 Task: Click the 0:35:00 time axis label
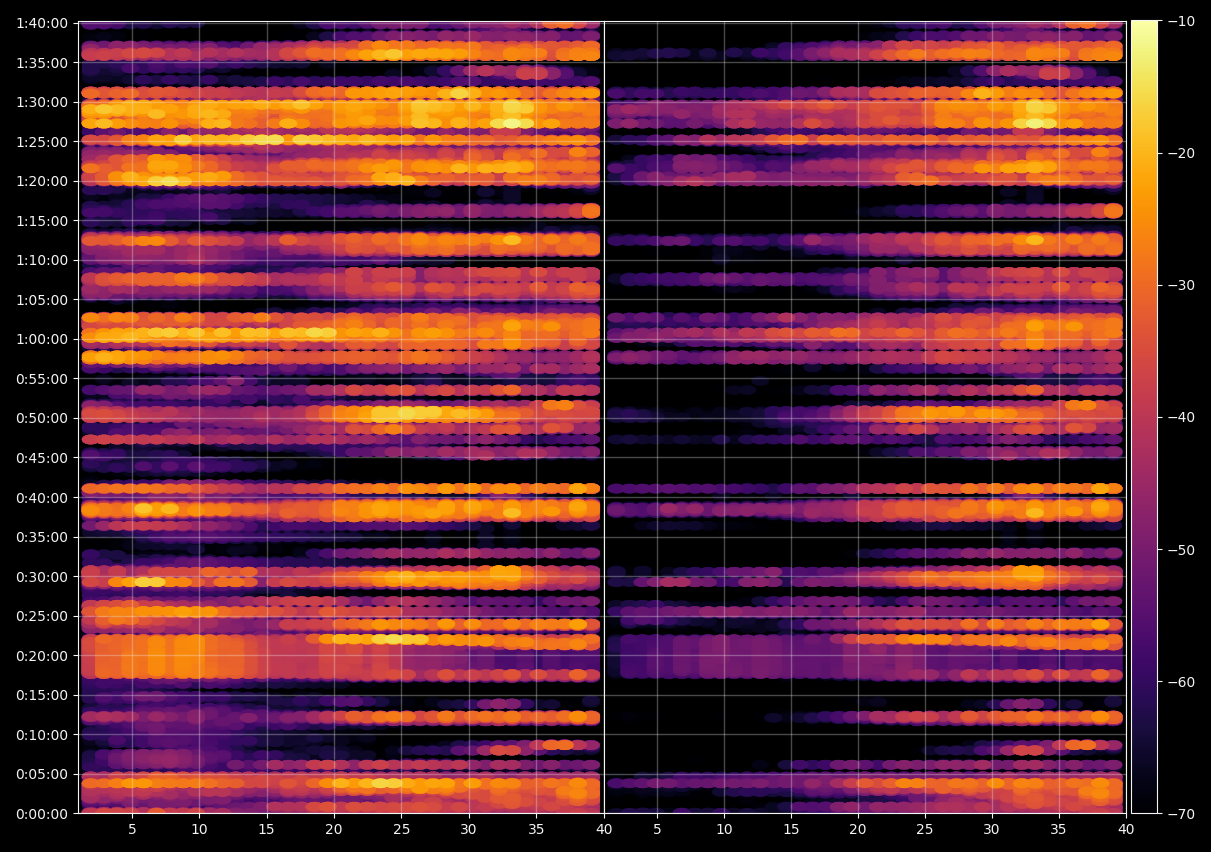tap(42, 537)
